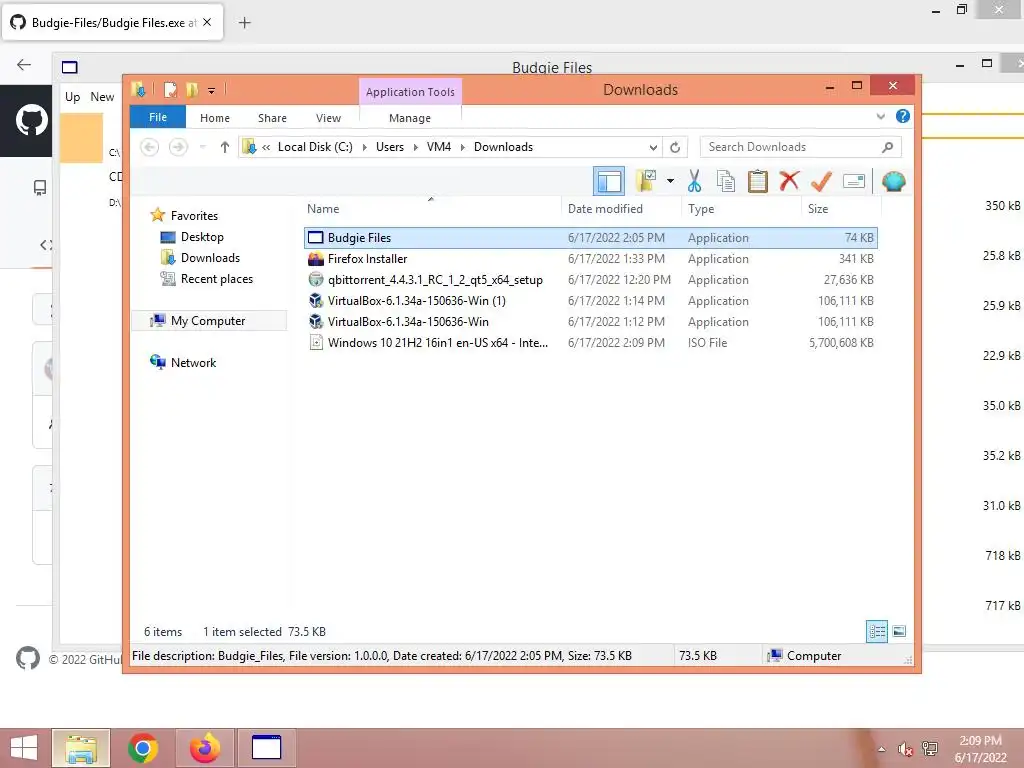Click the blue shell icon in the toolbar

[893, 181]
